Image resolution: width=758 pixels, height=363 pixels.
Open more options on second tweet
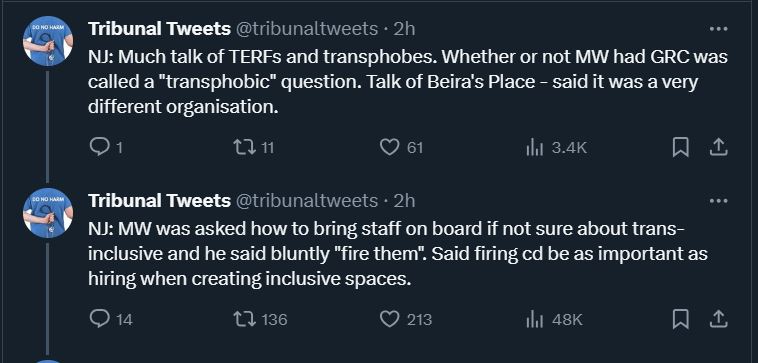point(718,201)
